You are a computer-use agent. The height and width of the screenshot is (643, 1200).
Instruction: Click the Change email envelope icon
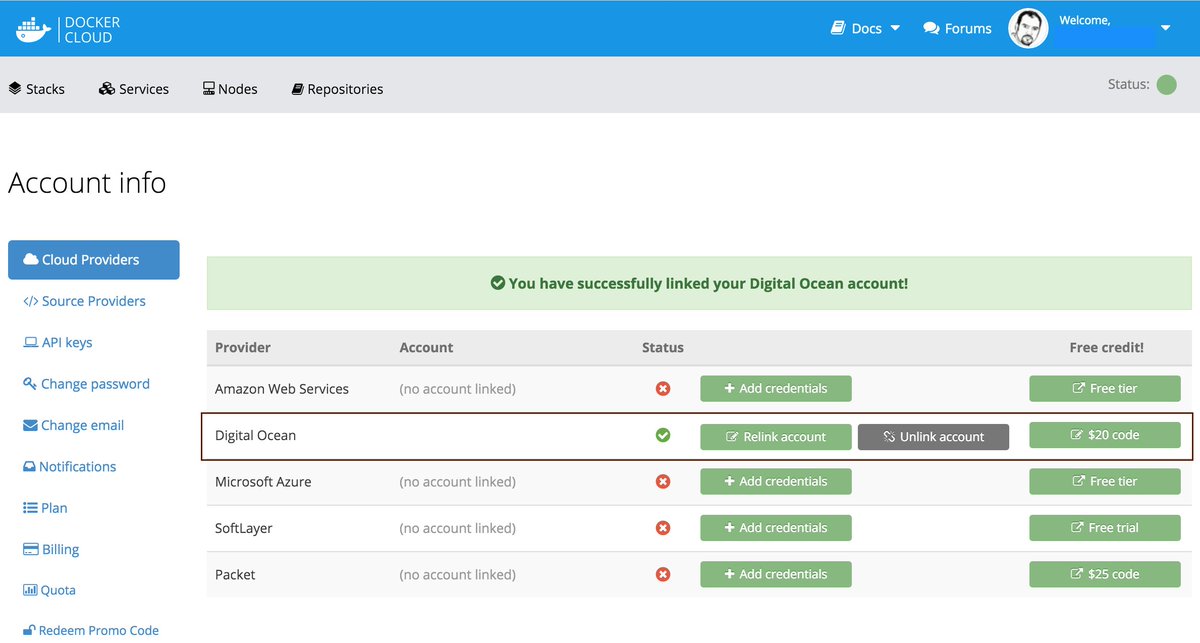click(x=29, y=424)
